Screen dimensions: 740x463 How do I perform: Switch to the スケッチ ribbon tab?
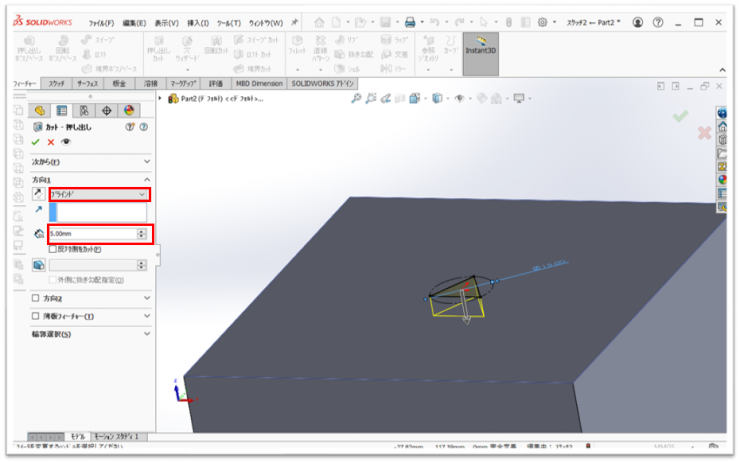pyautogui.click(x=57, y=84)
